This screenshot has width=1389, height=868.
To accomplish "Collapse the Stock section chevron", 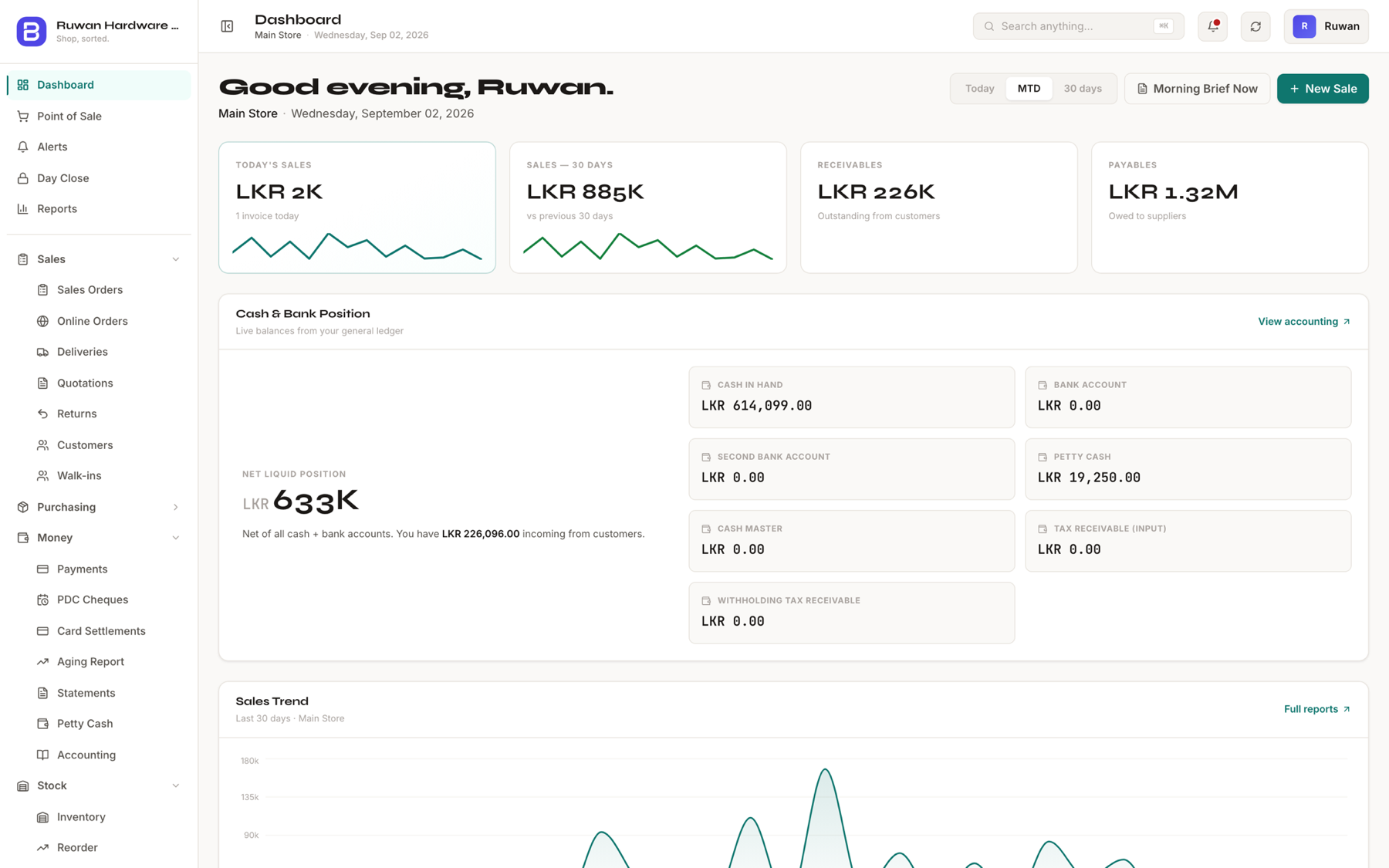I will pyautogui.click(x=175, y=785).
